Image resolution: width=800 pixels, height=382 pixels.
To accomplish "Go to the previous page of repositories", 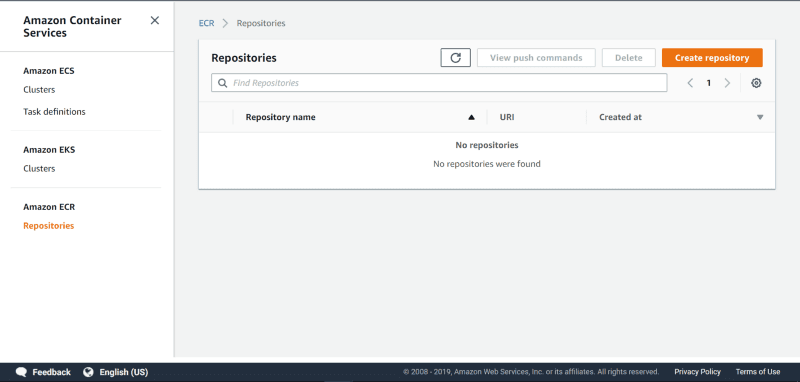I will click(690, 83).
